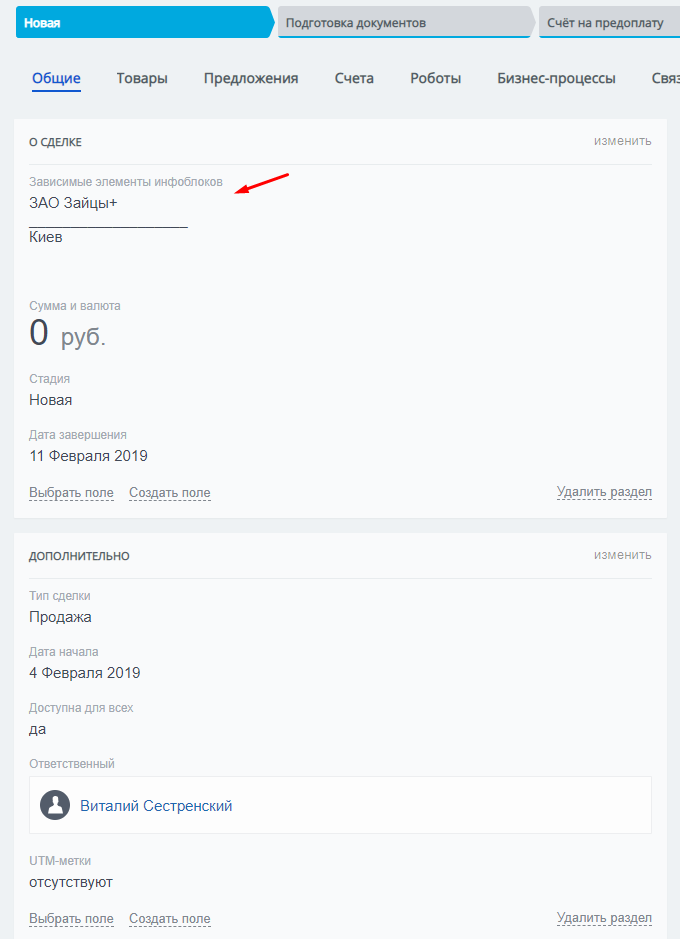Click Удалить раздел in Дополнительно section
This screenshot has height=939, width=680.
pos(604,917)
